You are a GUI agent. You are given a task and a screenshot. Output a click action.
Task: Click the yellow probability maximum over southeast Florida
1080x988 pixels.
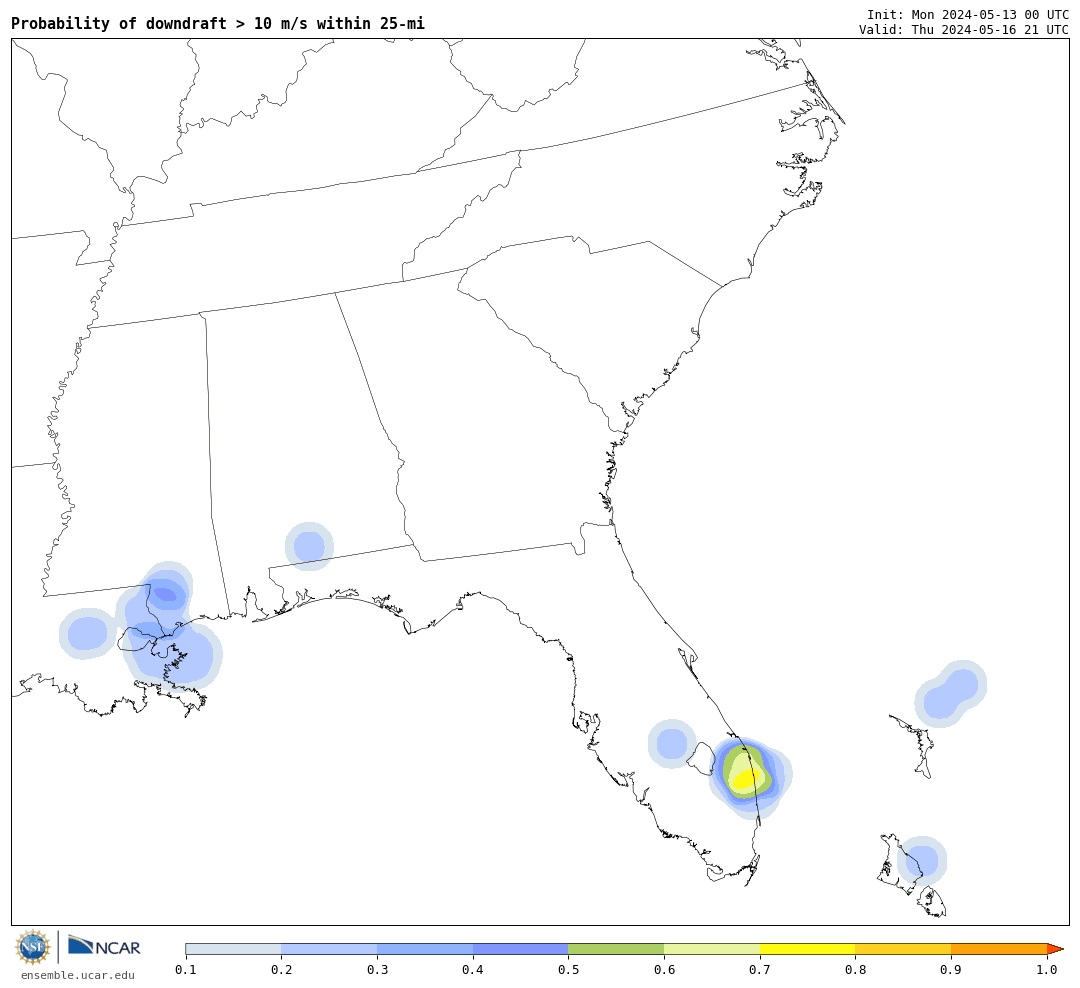(x=745, y=779)
